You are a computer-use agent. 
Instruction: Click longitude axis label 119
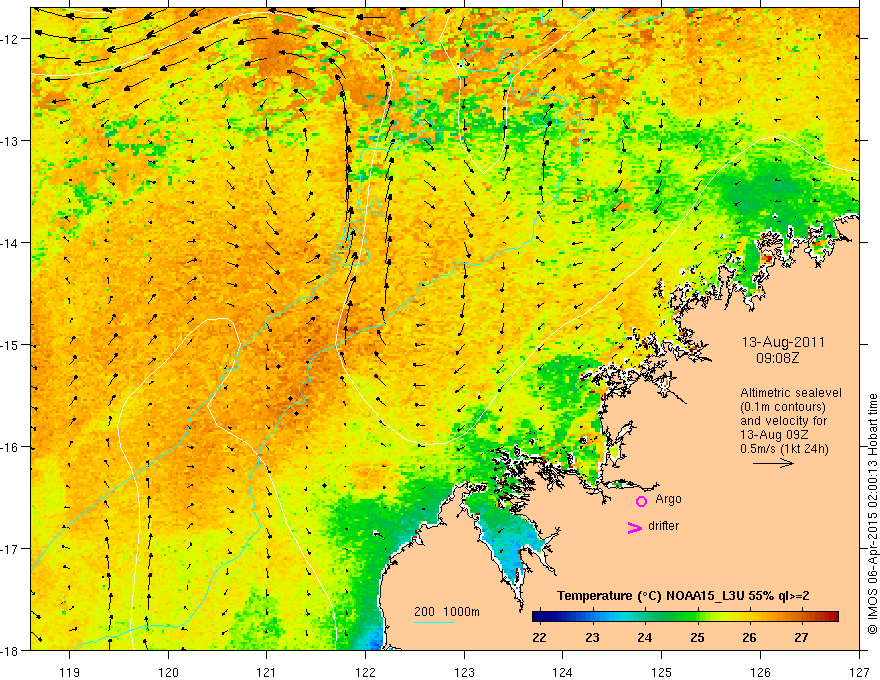70,672
